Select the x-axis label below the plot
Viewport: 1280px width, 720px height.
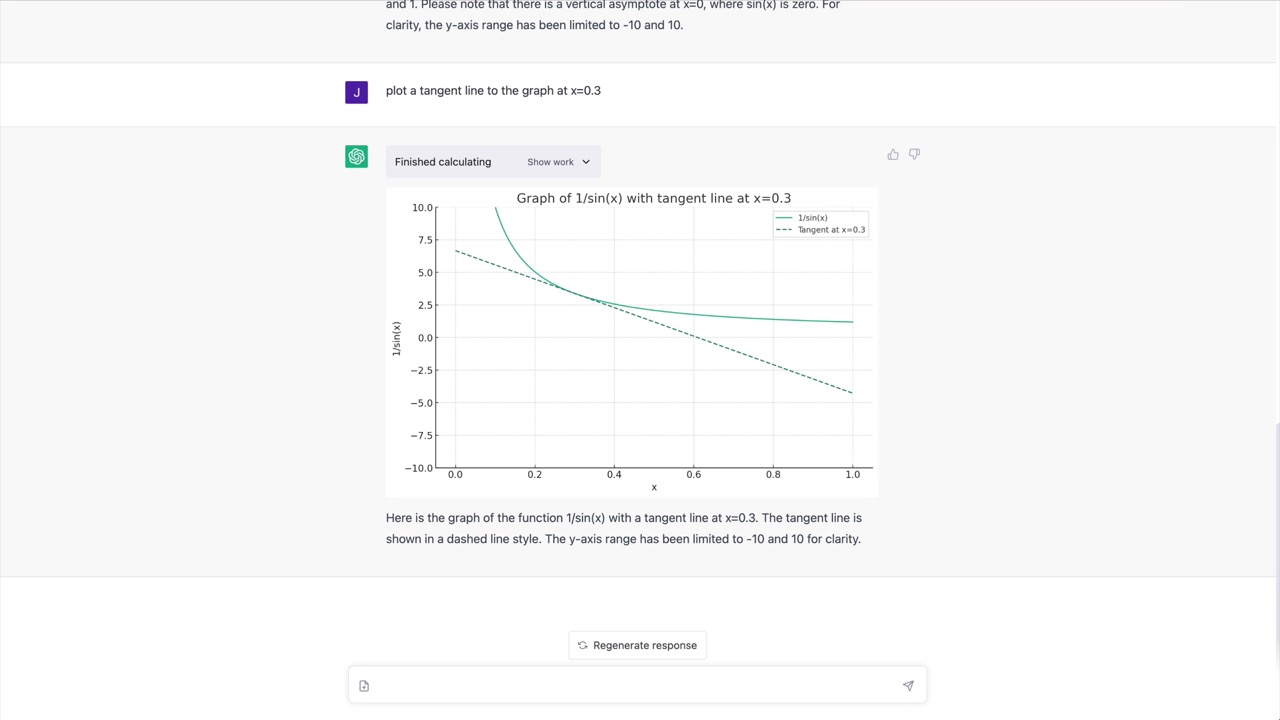653,487
